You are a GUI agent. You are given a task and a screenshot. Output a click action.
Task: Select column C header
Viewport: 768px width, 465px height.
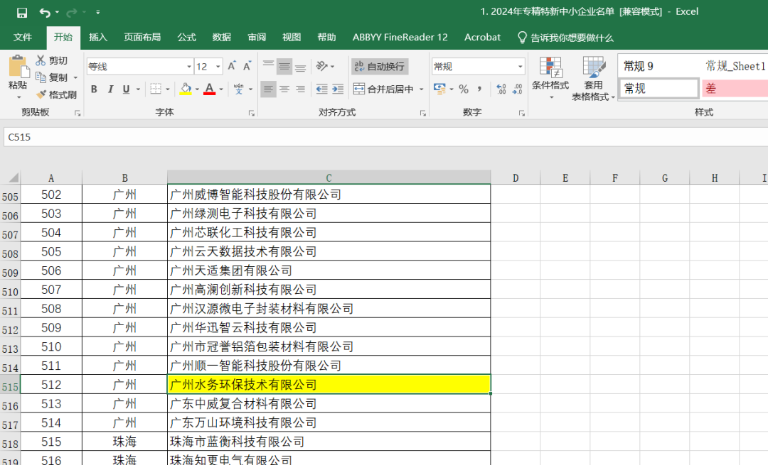329,178
